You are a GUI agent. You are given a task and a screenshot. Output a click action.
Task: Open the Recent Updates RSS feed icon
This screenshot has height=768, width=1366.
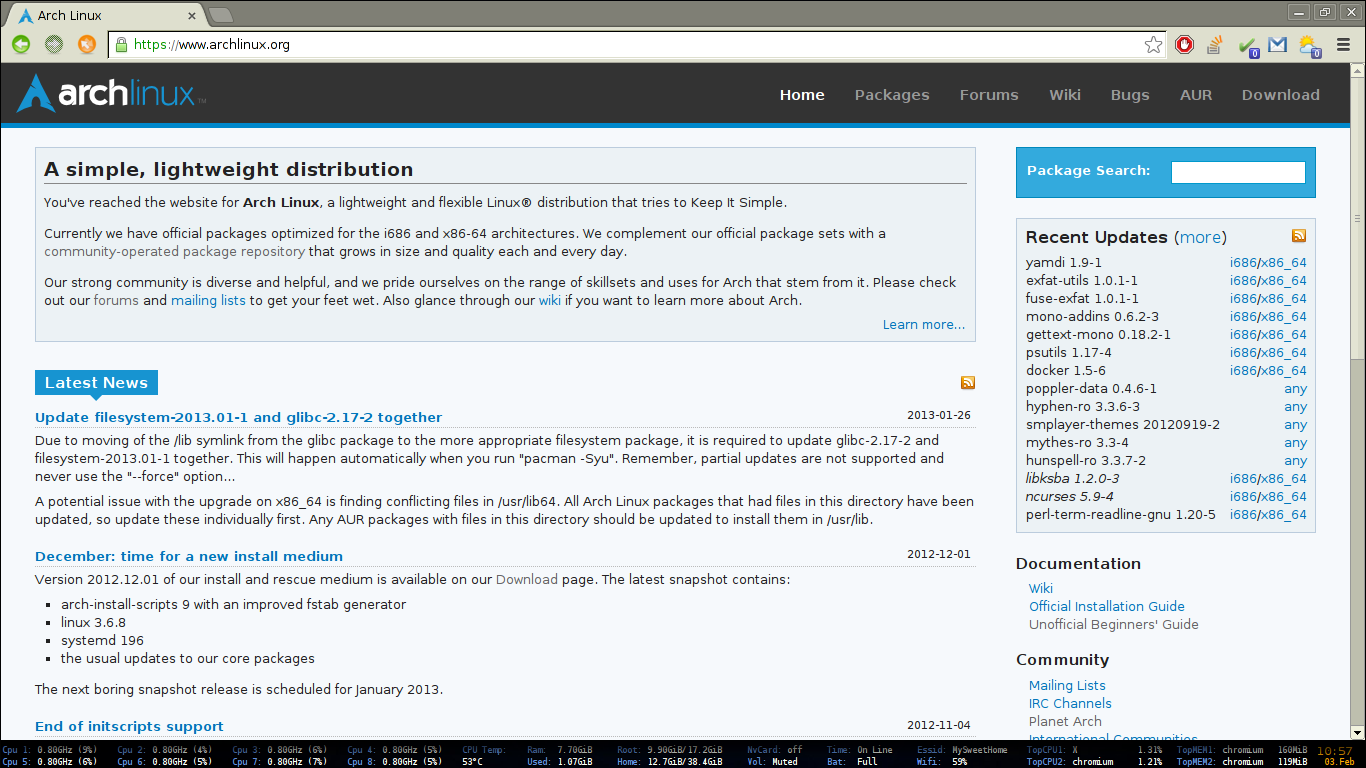click(x=1299, y=236)
